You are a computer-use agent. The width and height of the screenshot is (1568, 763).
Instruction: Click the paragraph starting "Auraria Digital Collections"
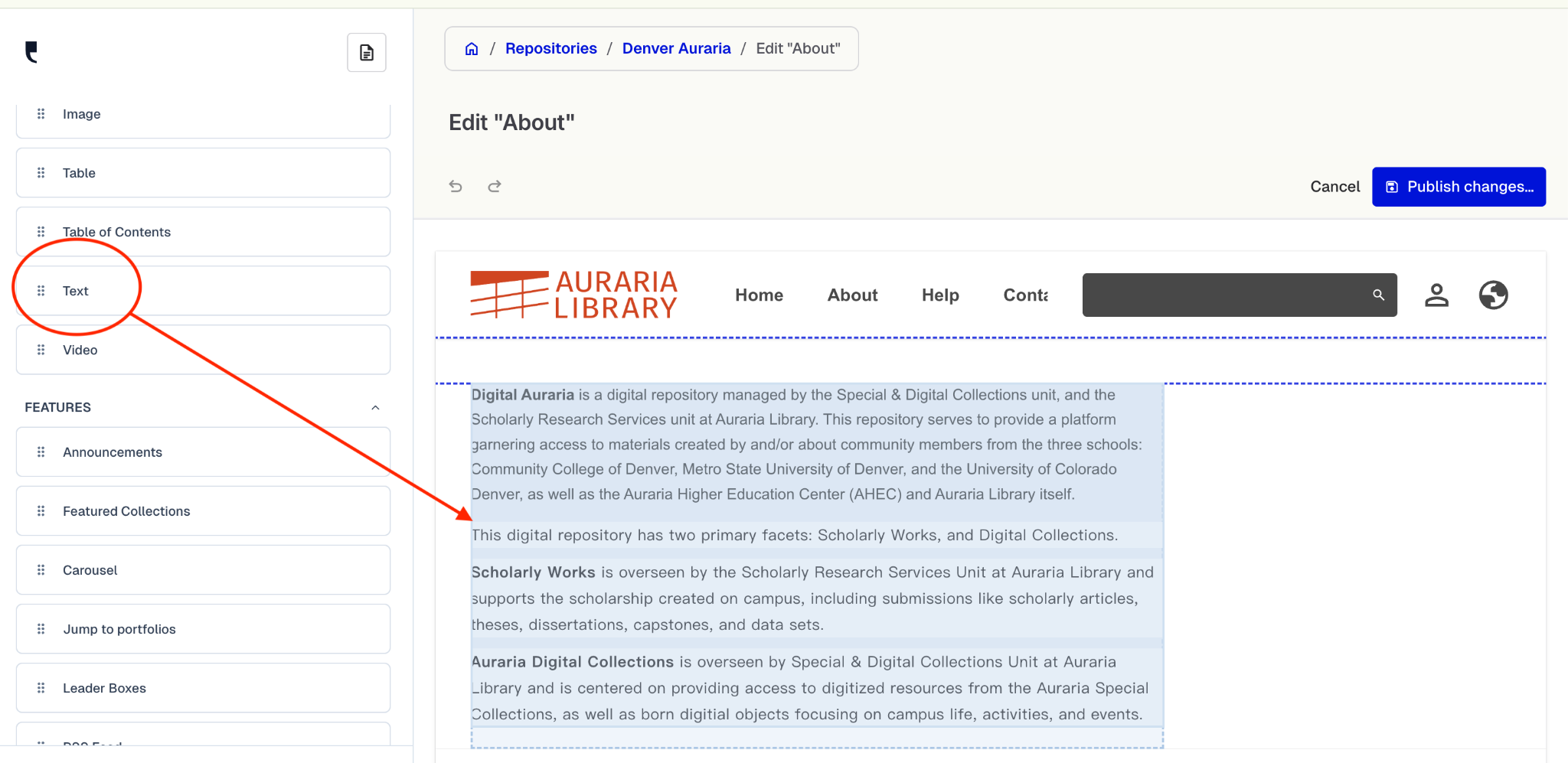coord(810,688)
